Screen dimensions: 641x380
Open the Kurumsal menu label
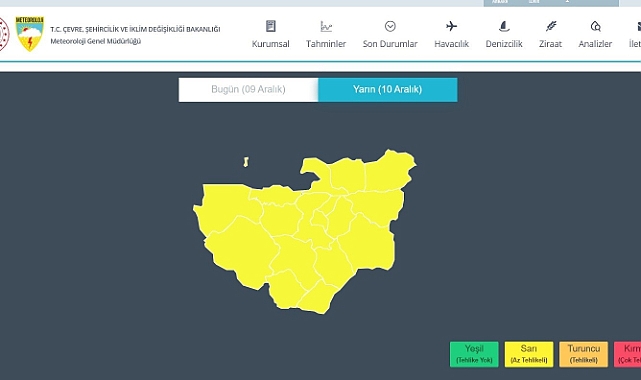271,44
